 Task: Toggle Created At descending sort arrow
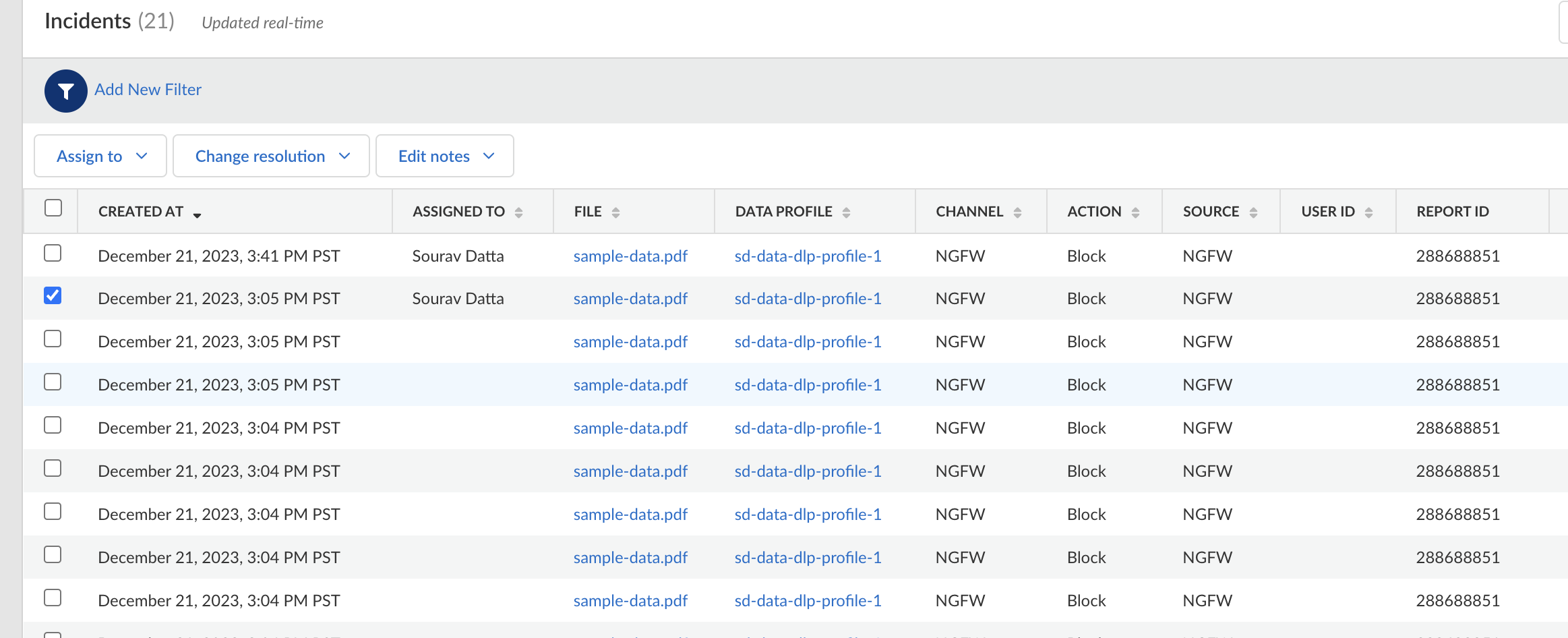point(197,214)
